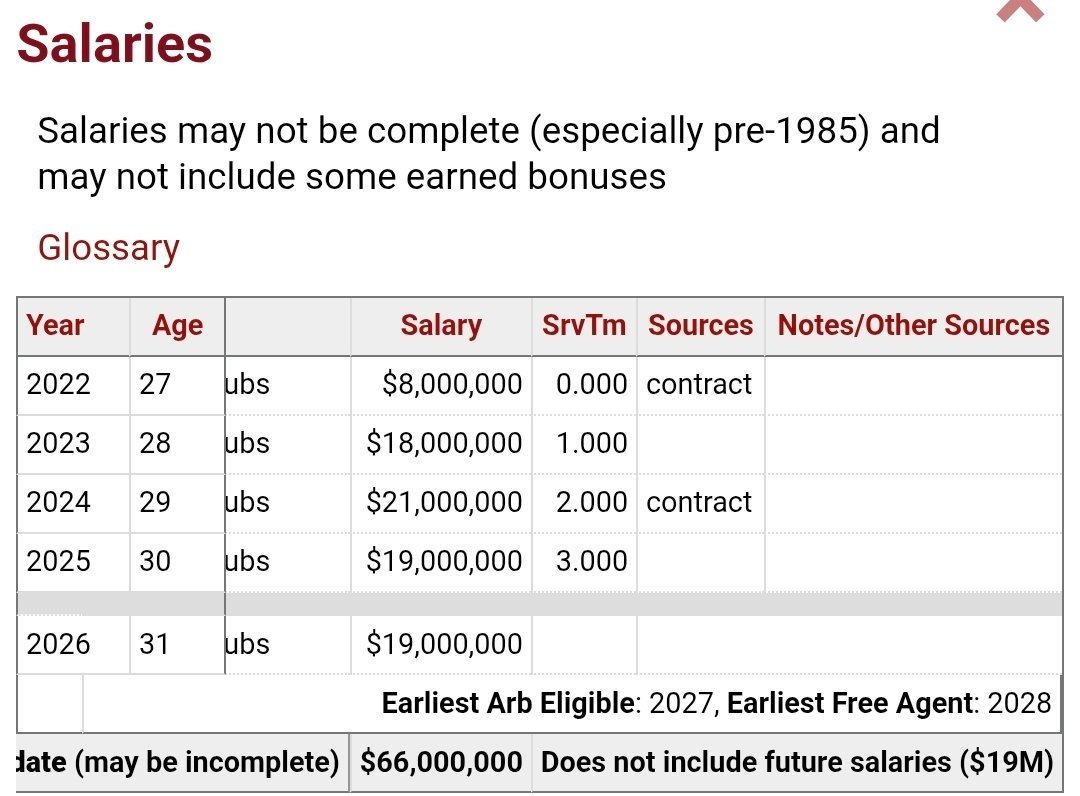This screenshot has height=796, width=1080.
Task: Sort the table by Year column
Action: tap(56, 325)
